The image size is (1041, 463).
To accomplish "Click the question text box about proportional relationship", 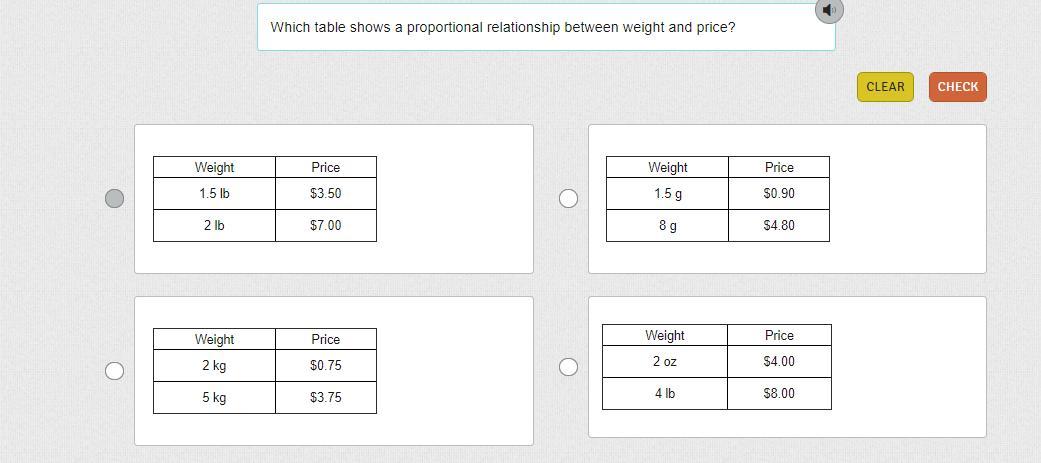I will (546, 27).
